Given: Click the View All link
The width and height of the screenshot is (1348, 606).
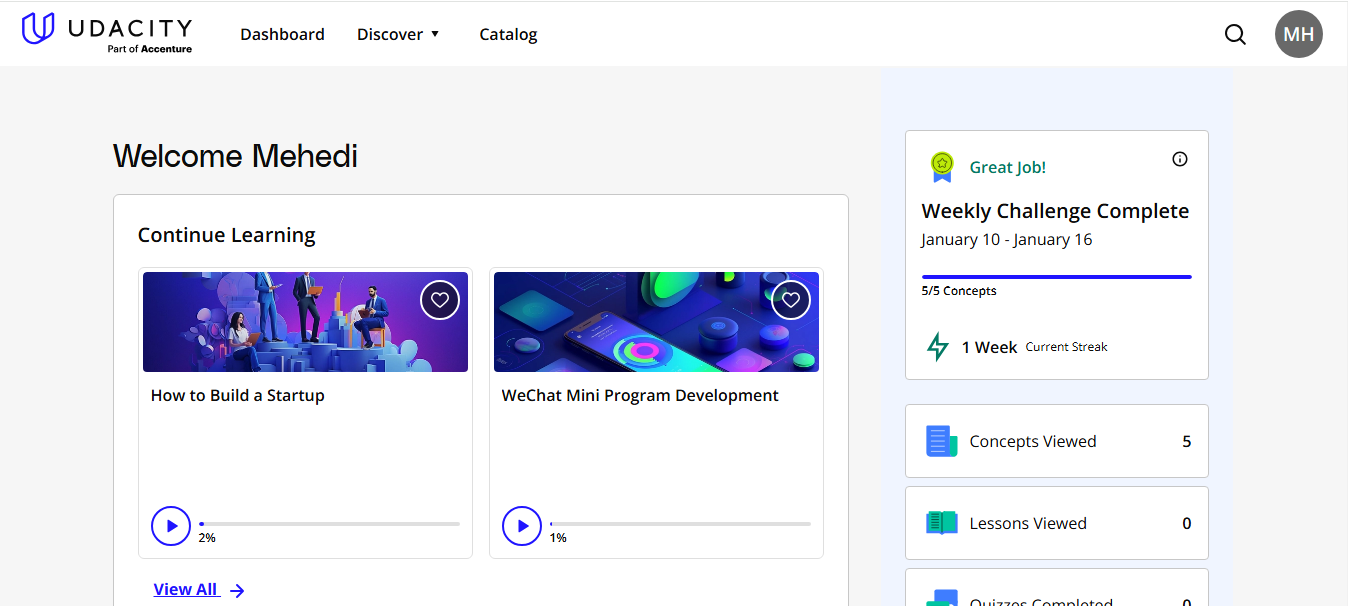Looking at the screenshot, I should 185,590.
